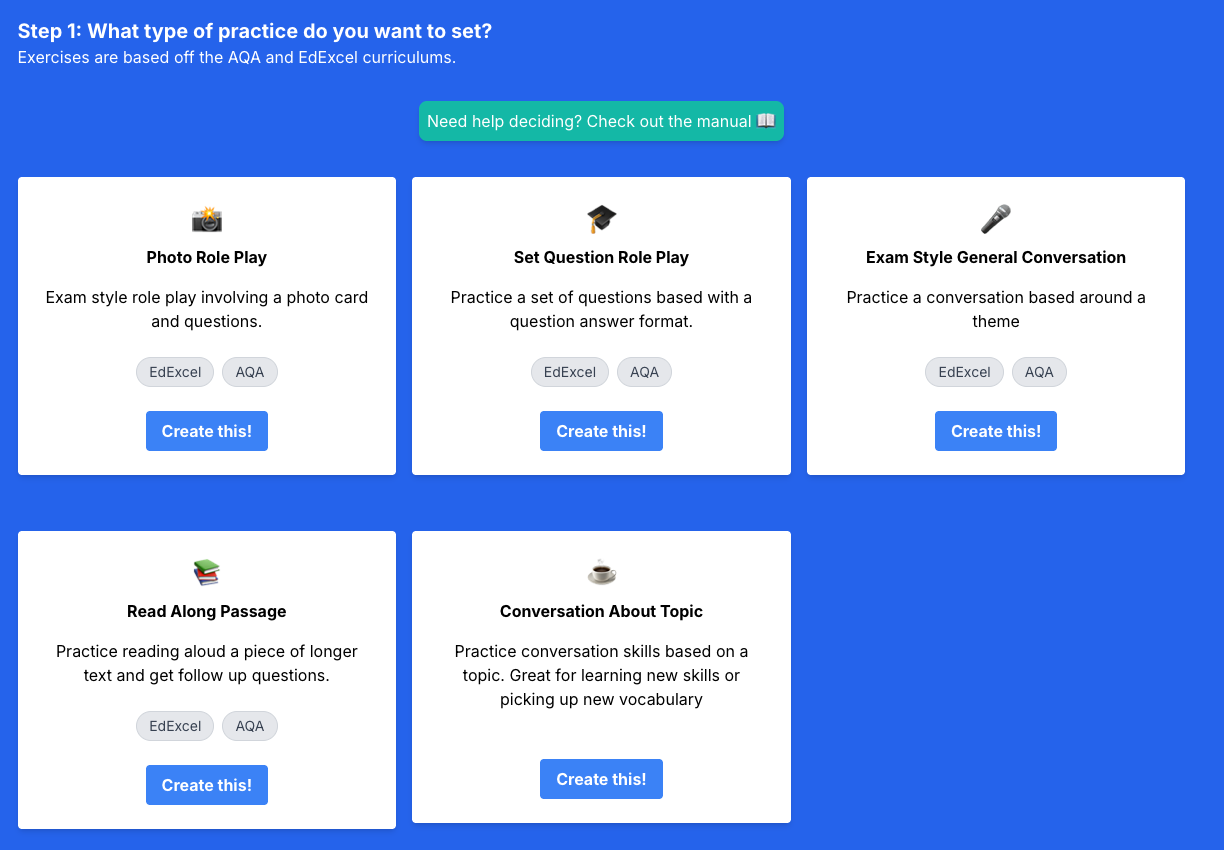Click the microphone icon
The image size is (1224, 850).
996,219
